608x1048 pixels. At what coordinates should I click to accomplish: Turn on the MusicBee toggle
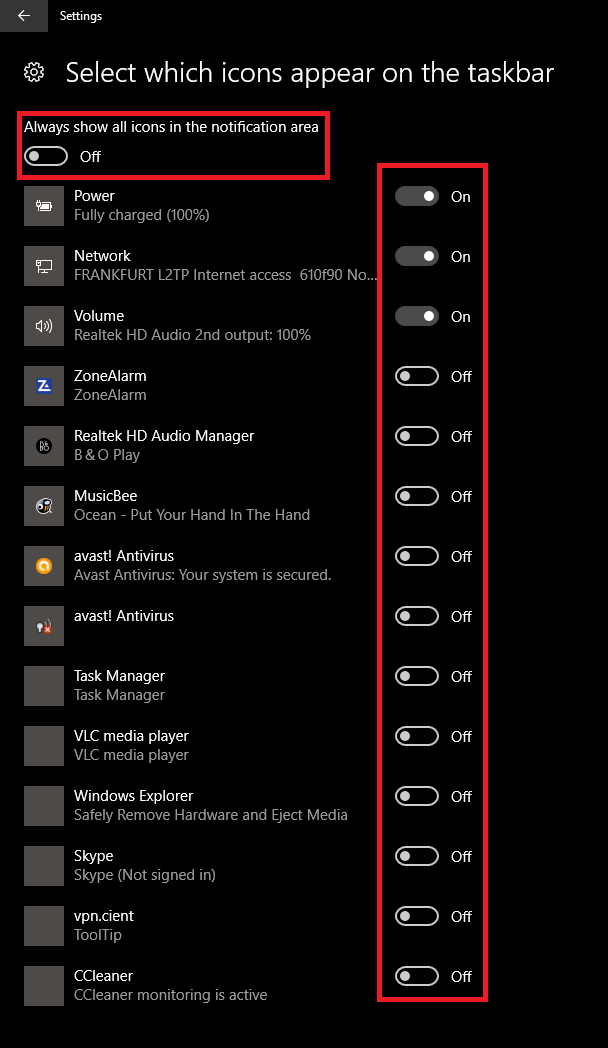[417, 496]
